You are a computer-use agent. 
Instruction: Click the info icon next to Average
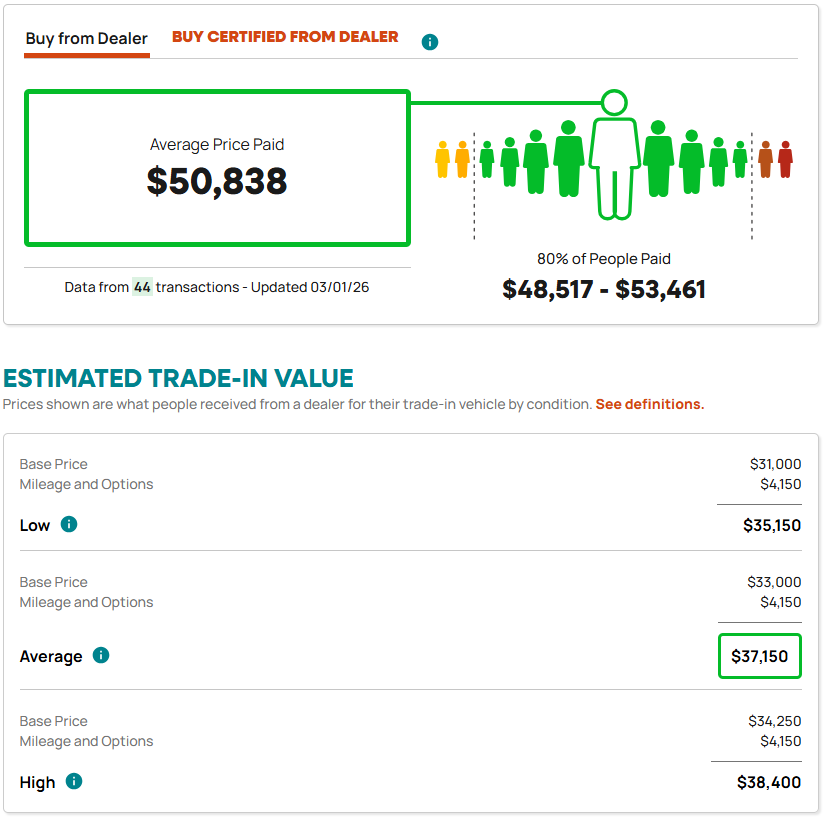pyautogui.click(x=101, y=655)
